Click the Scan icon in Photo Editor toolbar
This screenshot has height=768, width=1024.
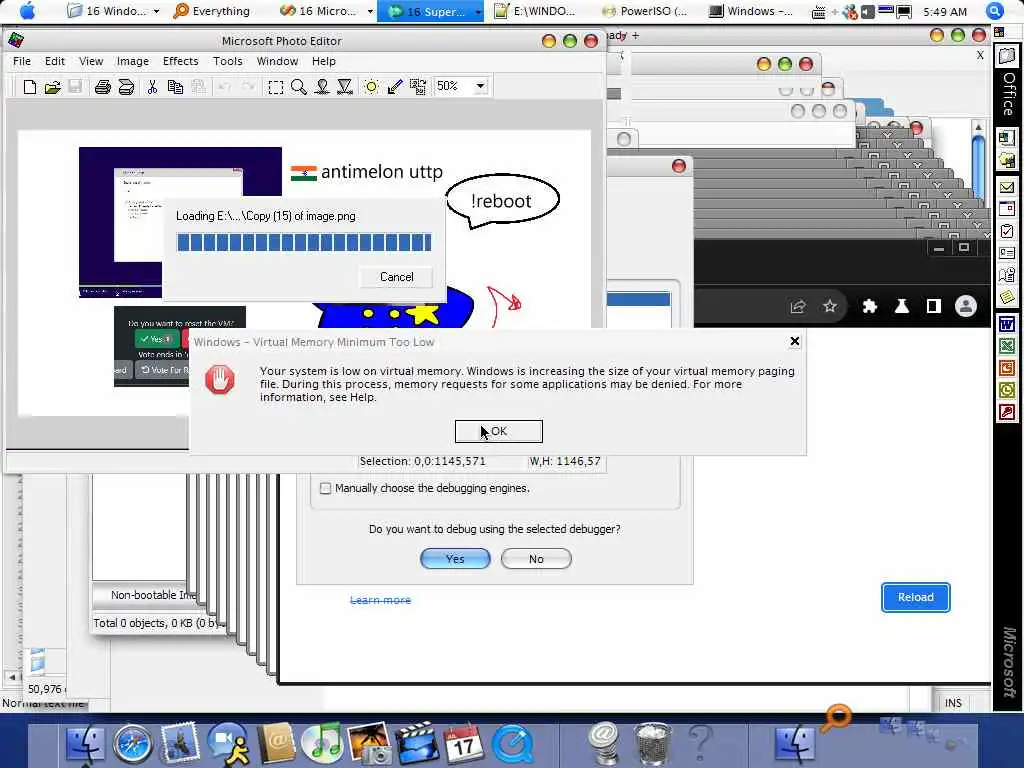click(x=126, y=87)
